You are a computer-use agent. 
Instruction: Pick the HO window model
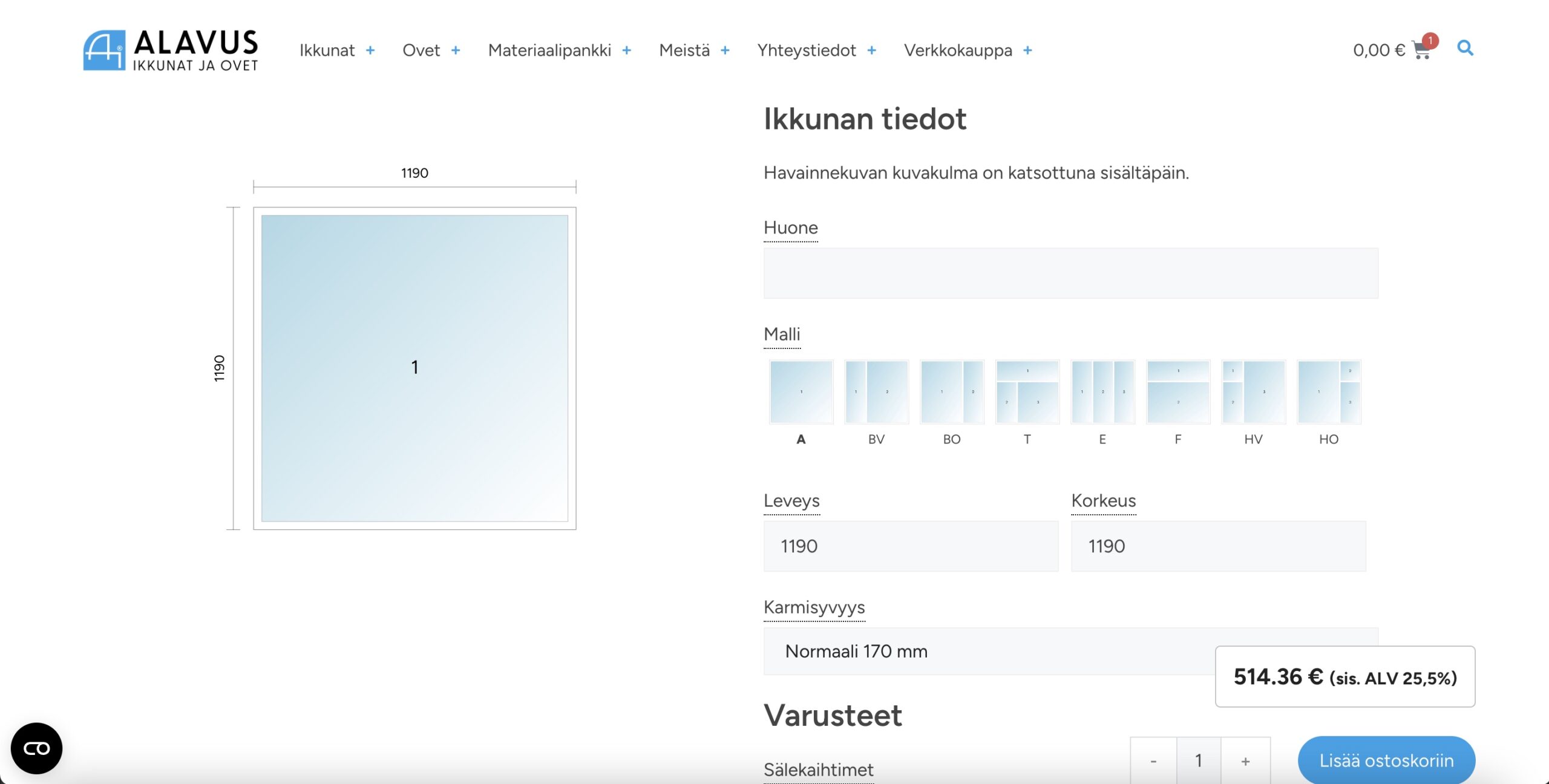pyautogui.click(x=1329, y=392)
